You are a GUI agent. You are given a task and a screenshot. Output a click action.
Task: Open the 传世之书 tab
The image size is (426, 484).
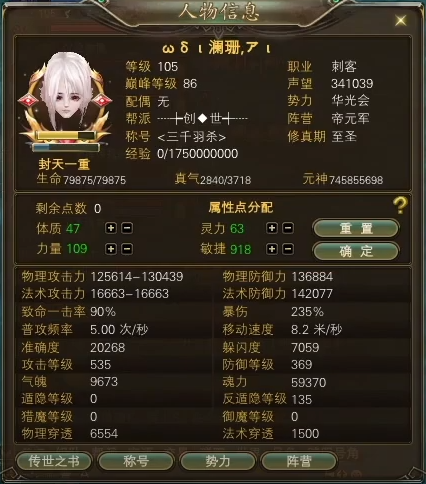(54, 461)
